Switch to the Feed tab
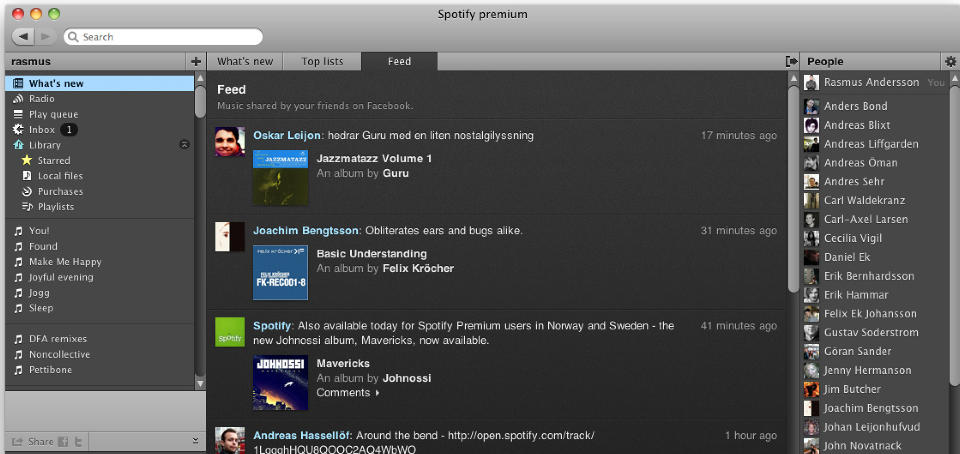 click(399, 61)
